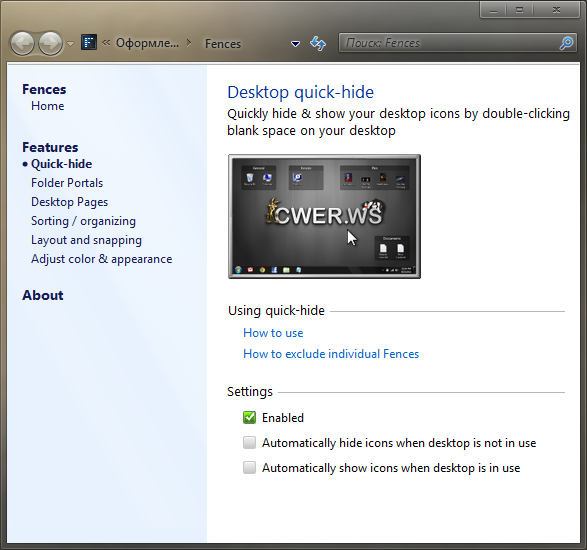Screen dimensions: 587x550
Task: Click the refresh arrows icon
Action: [x=318, y=43]
